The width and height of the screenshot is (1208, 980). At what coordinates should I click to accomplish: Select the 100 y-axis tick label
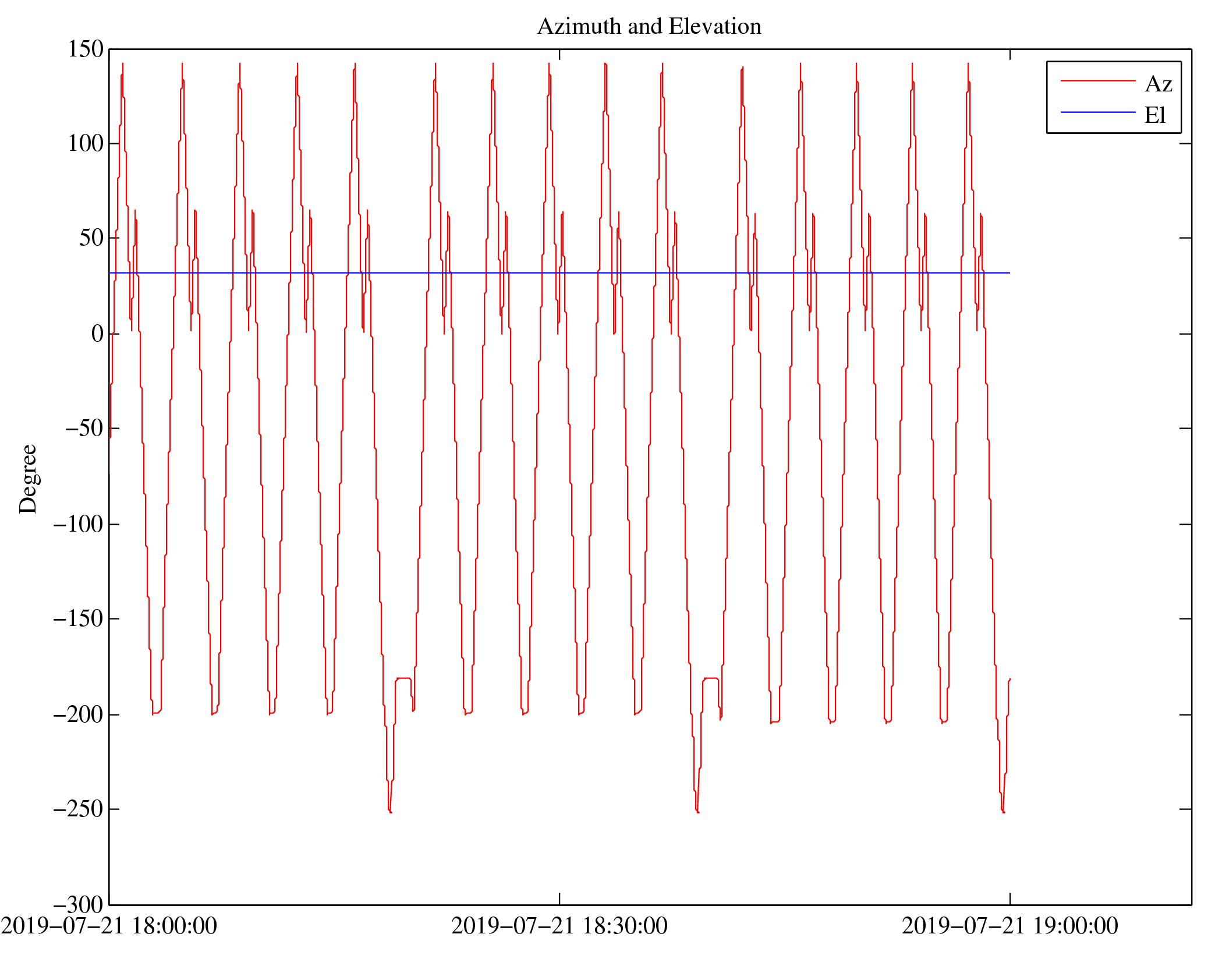[x=86, y=144]
